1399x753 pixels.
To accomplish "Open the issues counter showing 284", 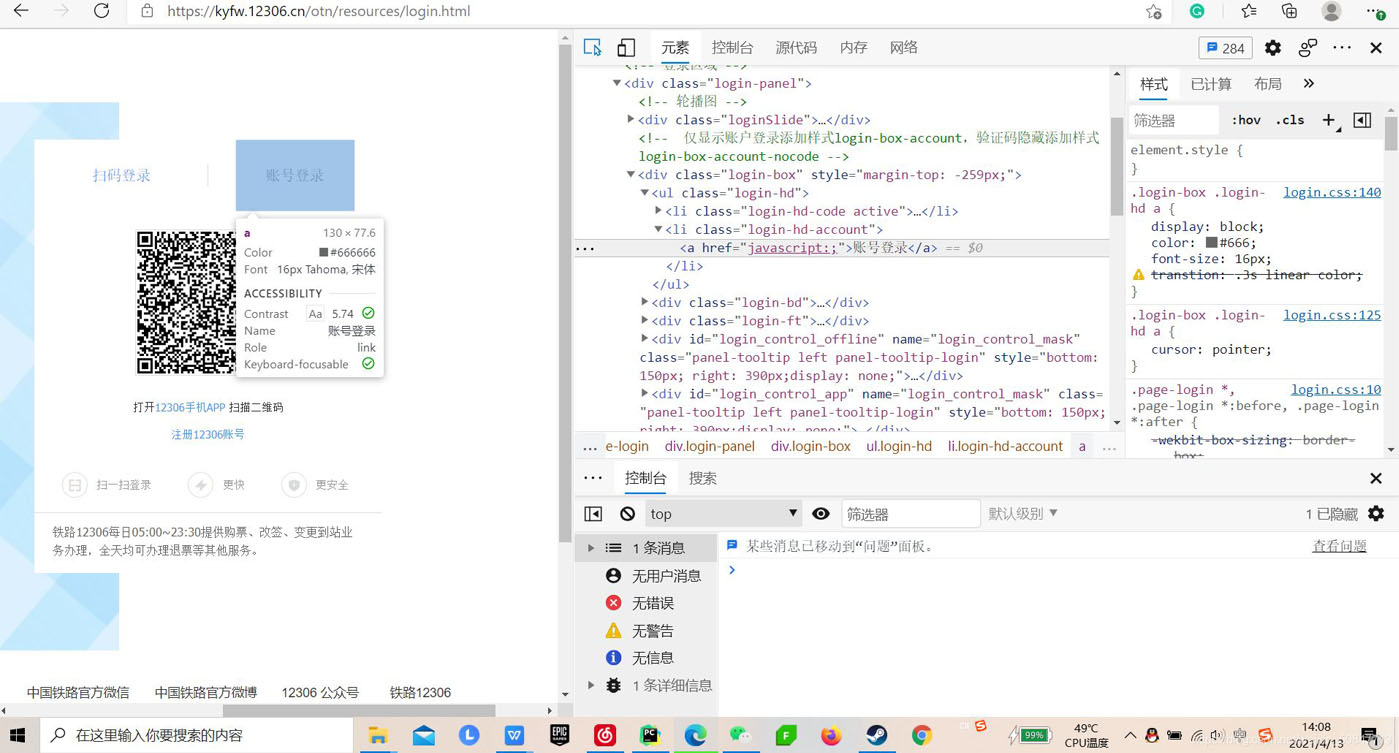I will pyautogui.click(x=1224, y=47).
